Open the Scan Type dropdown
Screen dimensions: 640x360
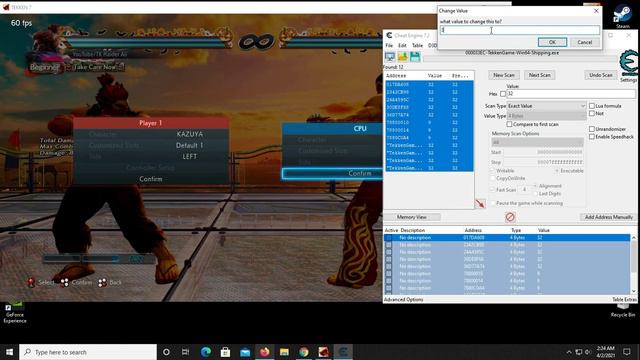[546, 106]
